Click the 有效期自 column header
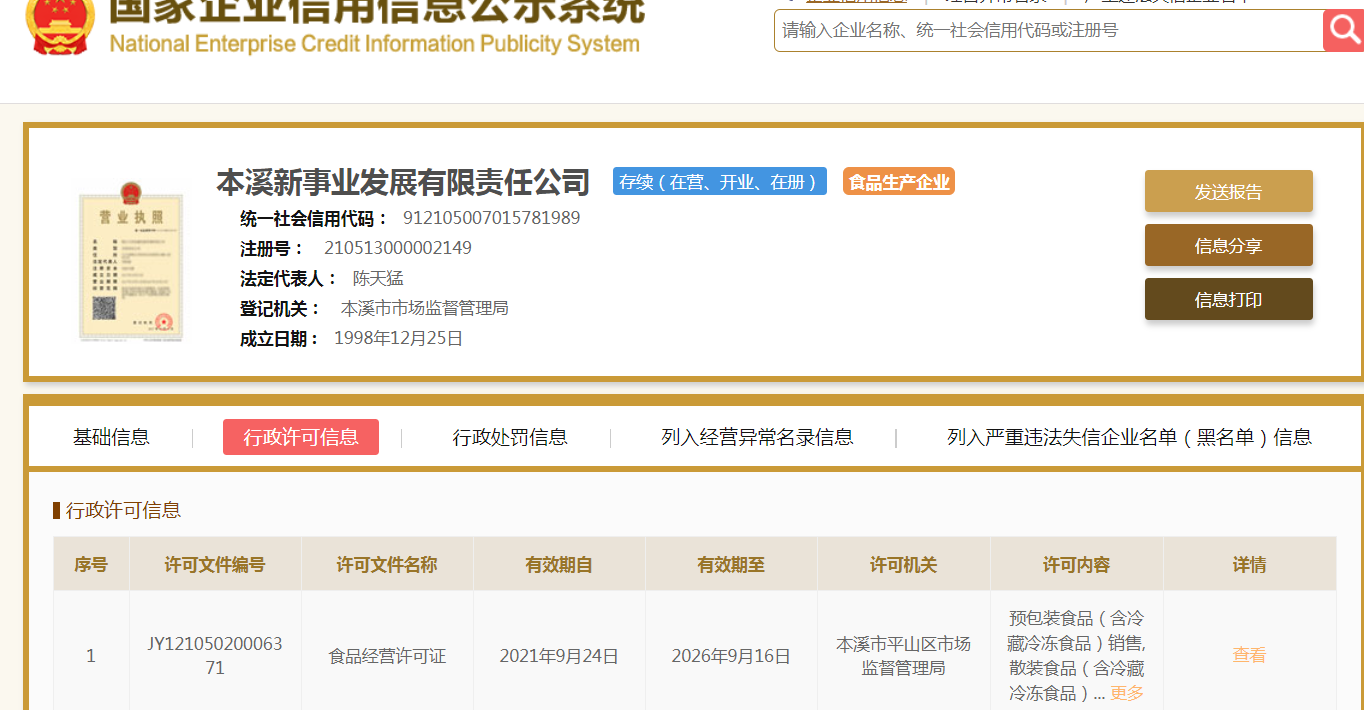The height and width of the screenshot is (710, 1364). [x=559, y=564]
